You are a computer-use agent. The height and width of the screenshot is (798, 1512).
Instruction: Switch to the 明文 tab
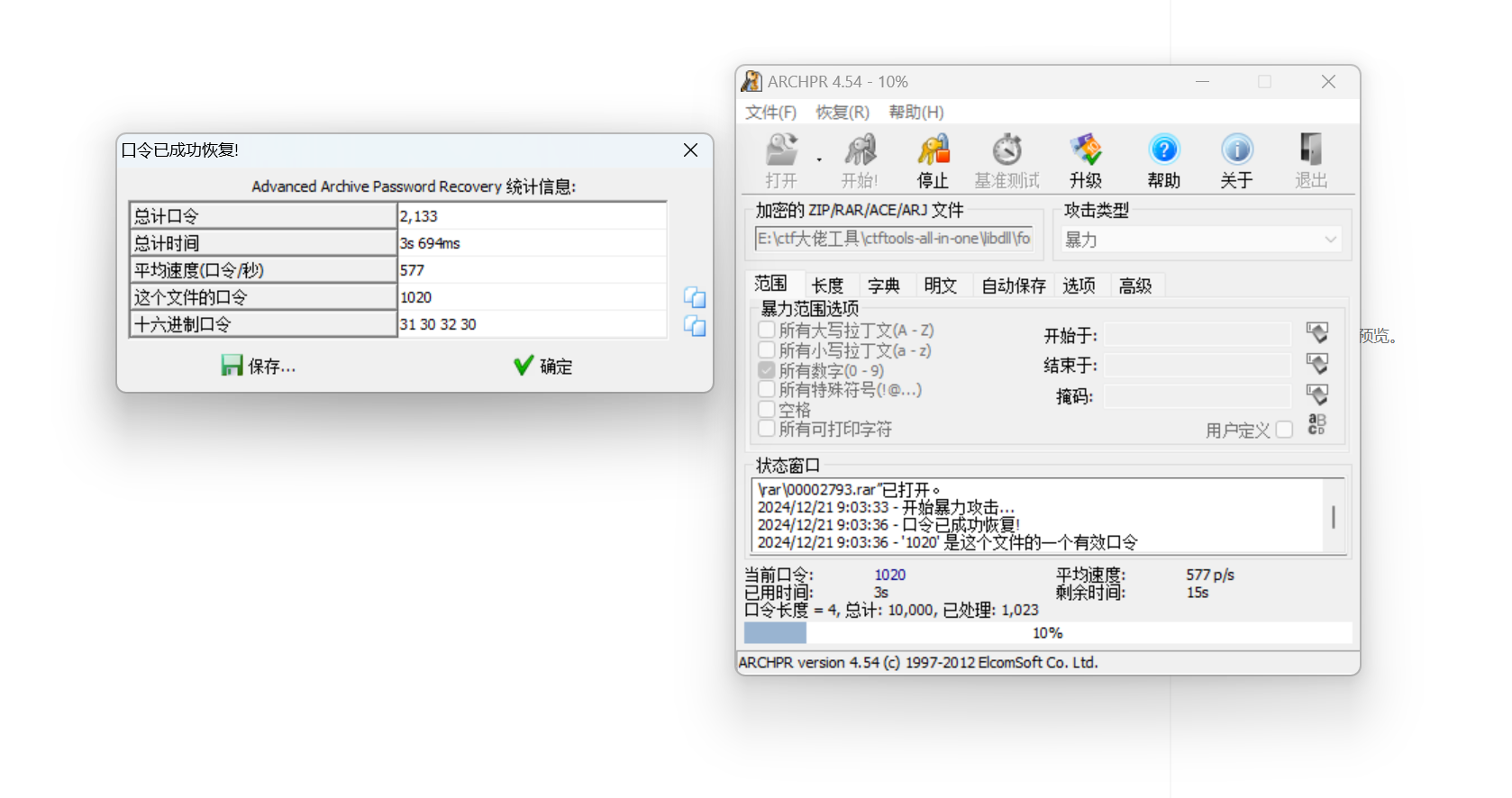coord(941,286)
